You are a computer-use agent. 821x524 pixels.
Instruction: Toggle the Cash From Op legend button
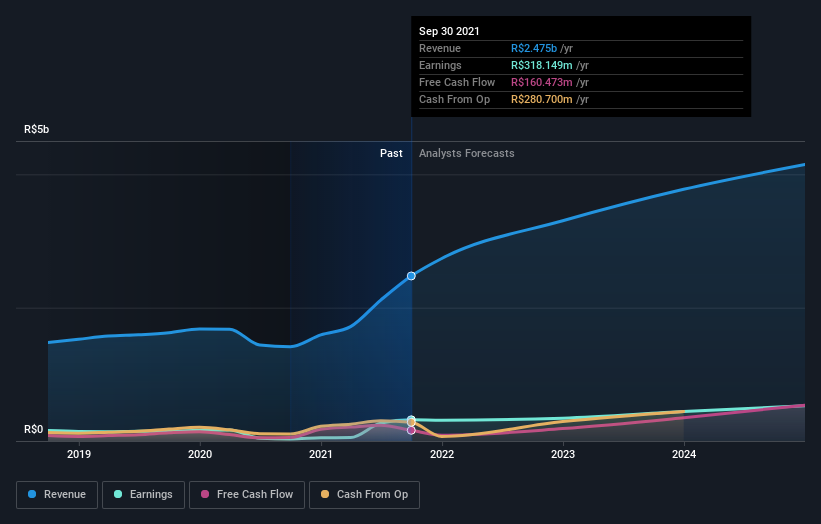click(x=364, y=495)
